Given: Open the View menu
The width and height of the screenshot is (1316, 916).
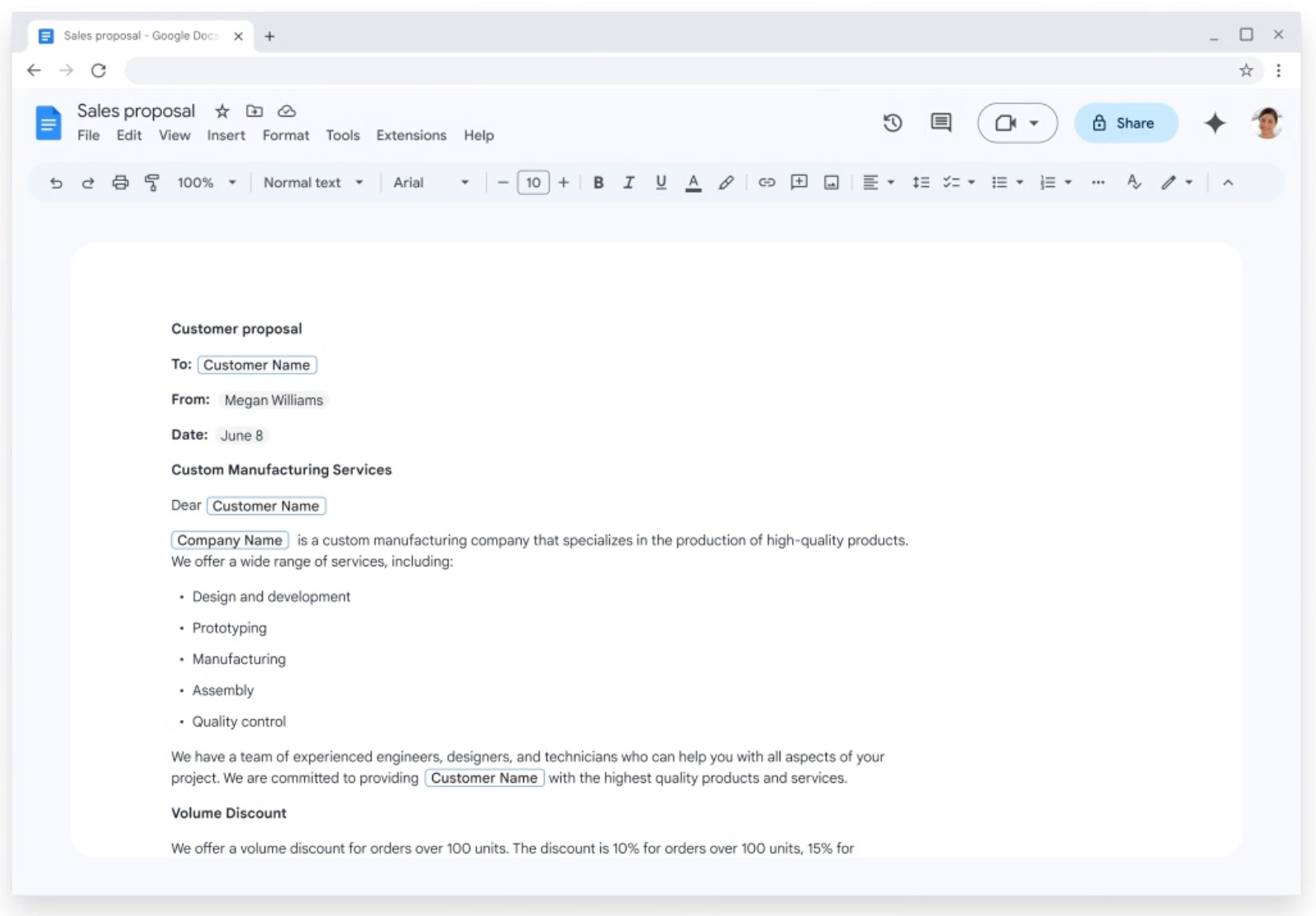Looking at the screenshot, I should 174,136.
